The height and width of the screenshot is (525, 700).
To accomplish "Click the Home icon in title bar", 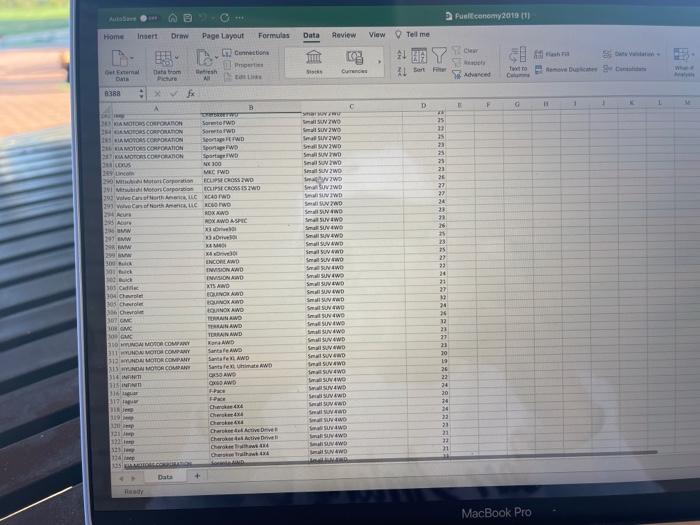I will (173, 18).
